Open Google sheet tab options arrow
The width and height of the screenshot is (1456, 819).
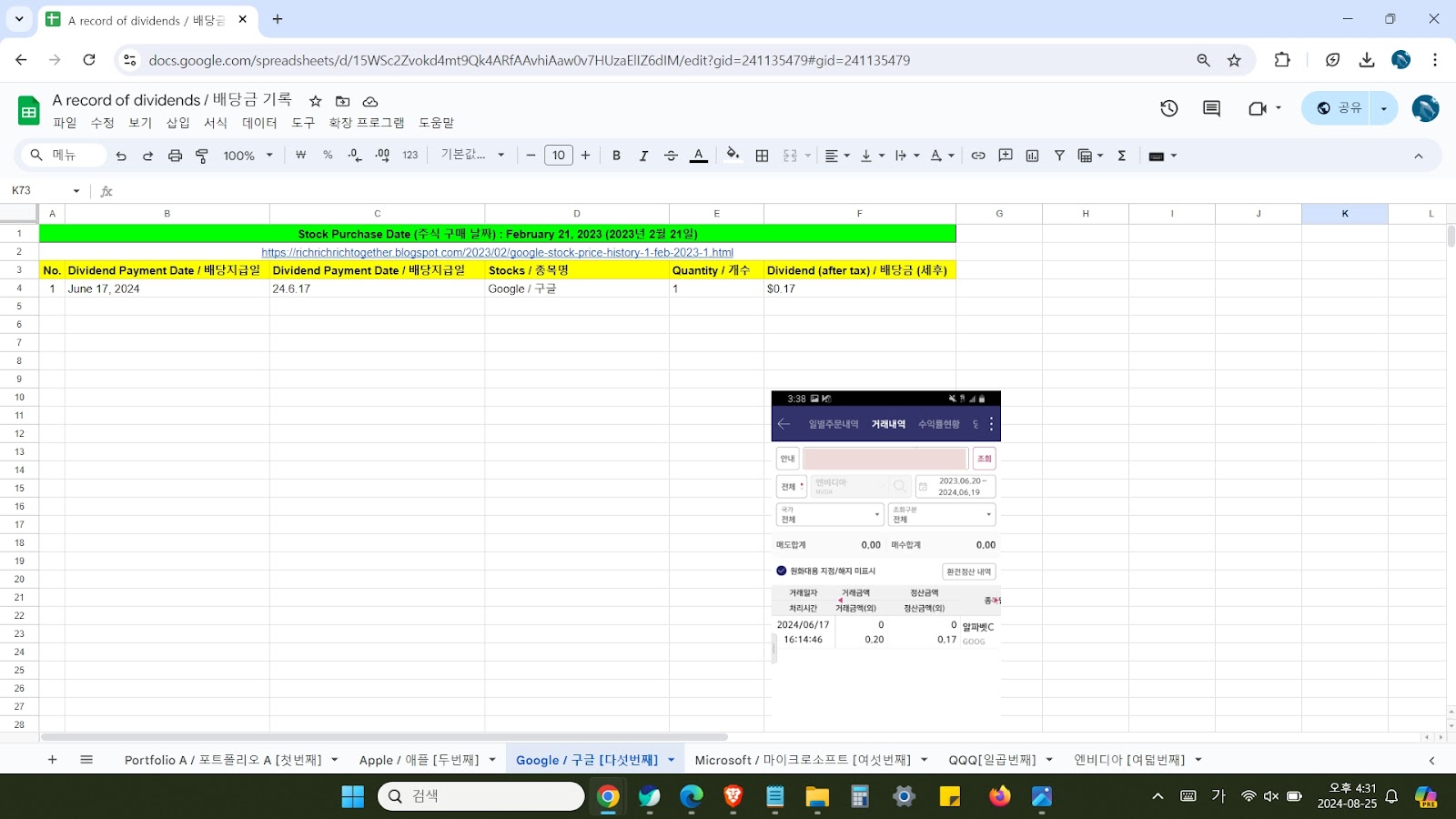(672, 760)
